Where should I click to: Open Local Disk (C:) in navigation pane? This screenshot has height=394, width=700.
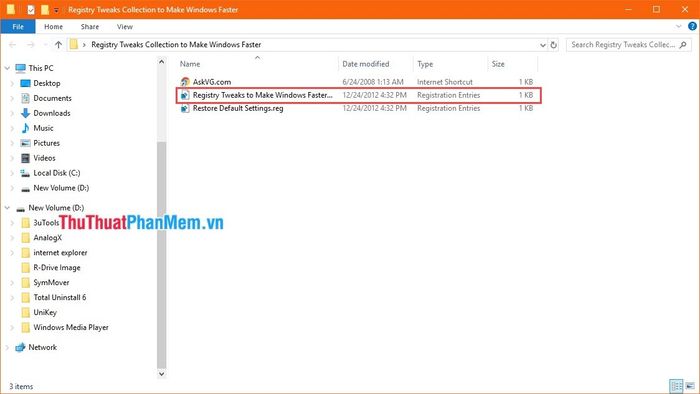click(57, 173)
